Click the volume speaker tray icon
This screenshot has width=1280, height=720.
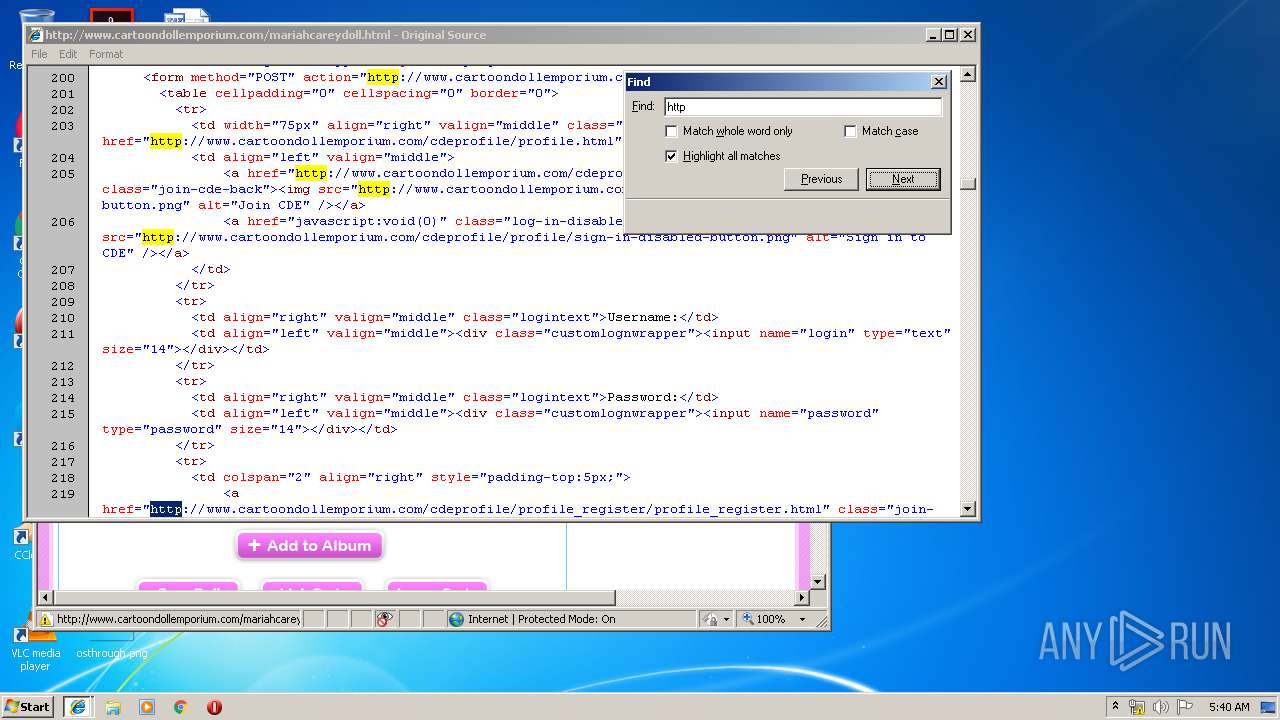click(x=1161, y=707)
